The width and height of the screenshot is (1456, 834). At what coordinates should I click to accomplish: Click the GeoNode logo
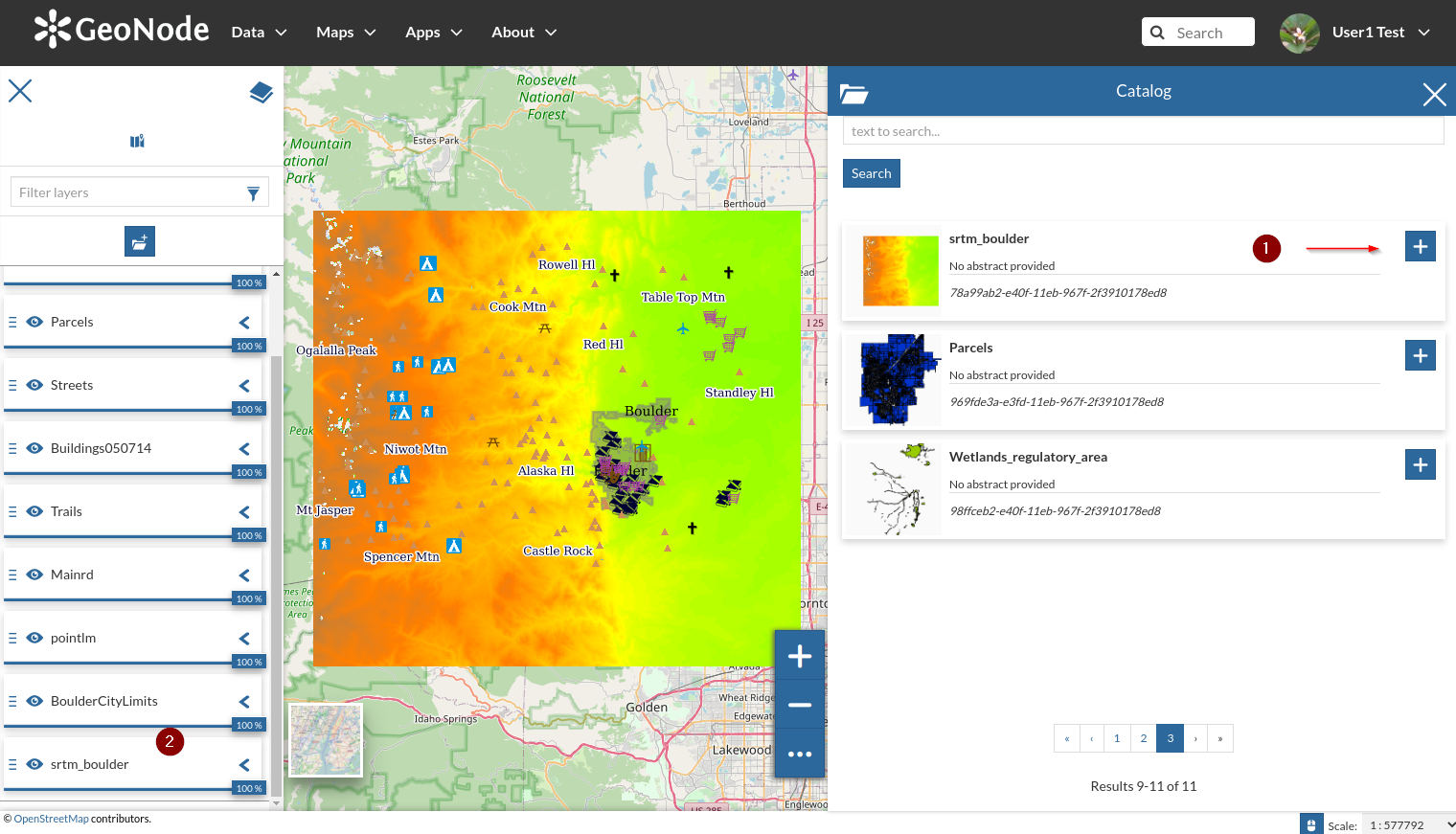coord(122,30)
